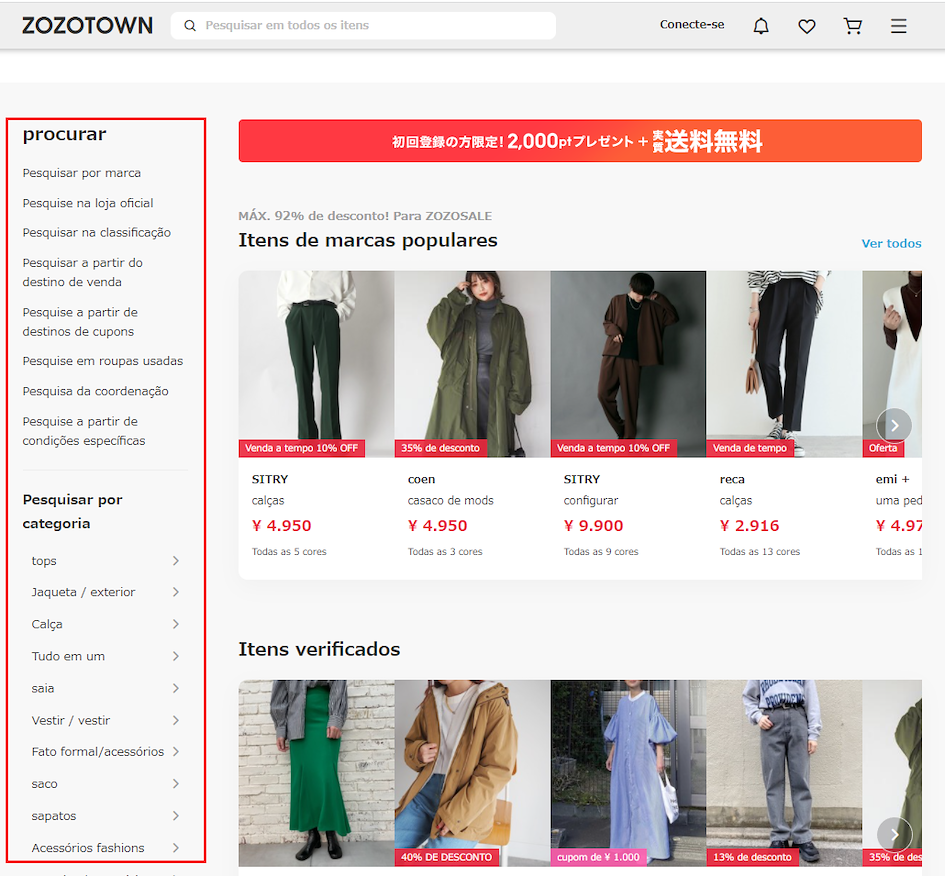Image resolution: width=945 pixels, height=876 pixels.
Task: Select Vestir / vestir category
Action: click(71, 720)
